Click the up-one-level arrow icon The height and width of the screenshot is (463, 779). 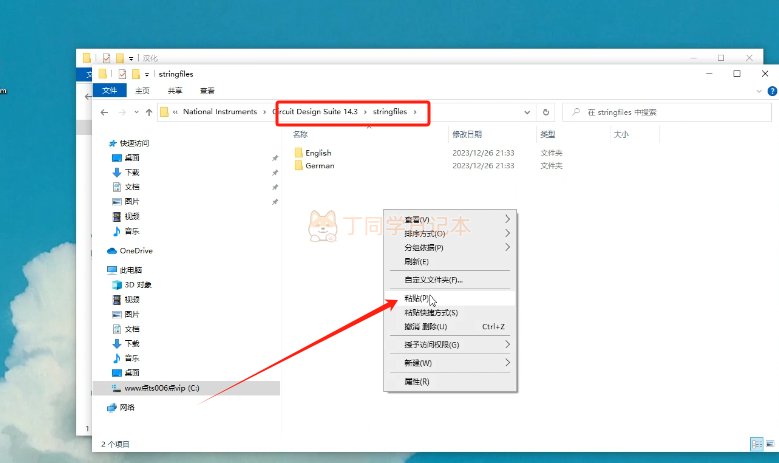[x=149, y=112]
